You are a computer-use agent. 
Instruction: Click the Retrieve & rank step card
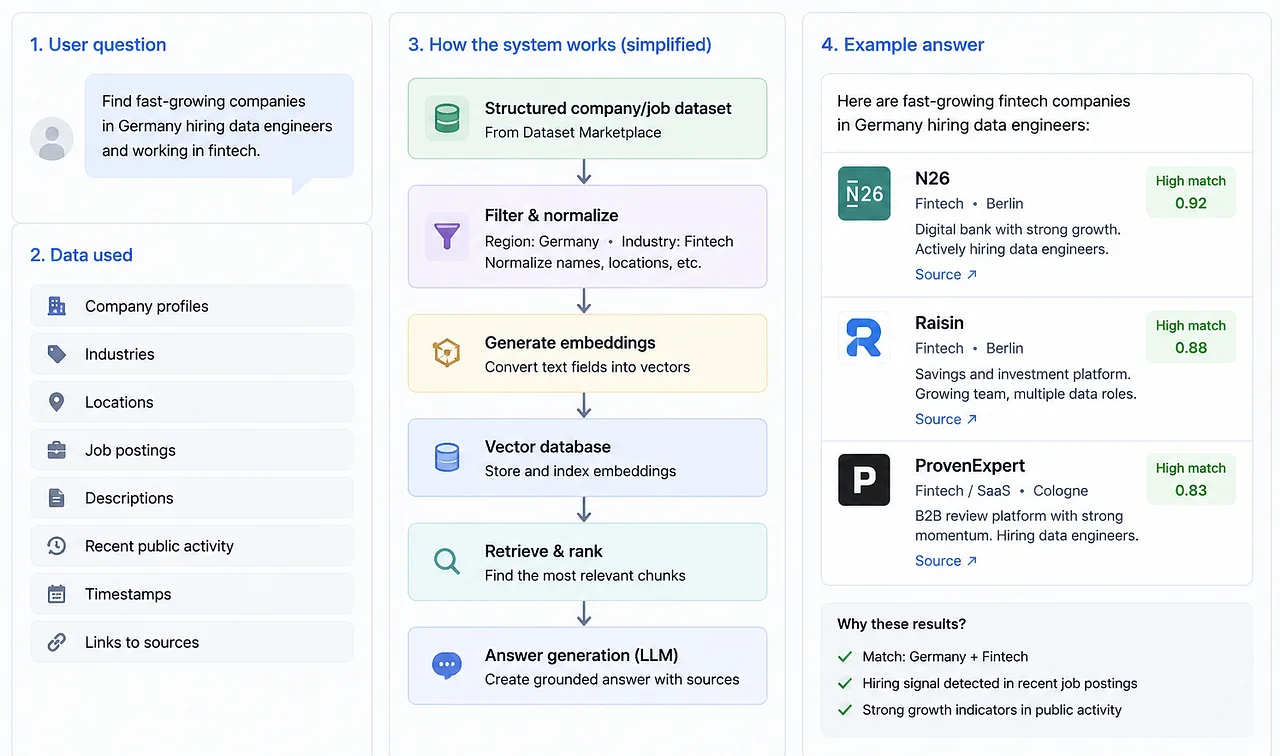pos(587,562)
